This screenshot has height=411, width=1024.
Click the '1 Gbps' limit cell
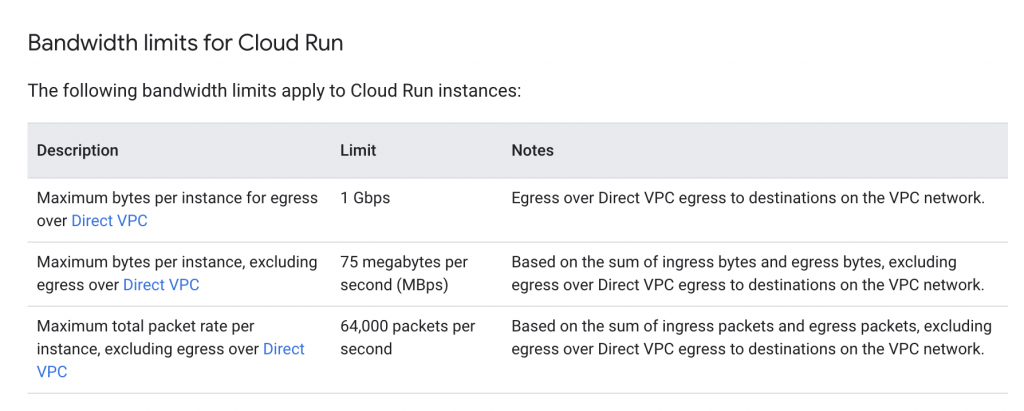365,198
